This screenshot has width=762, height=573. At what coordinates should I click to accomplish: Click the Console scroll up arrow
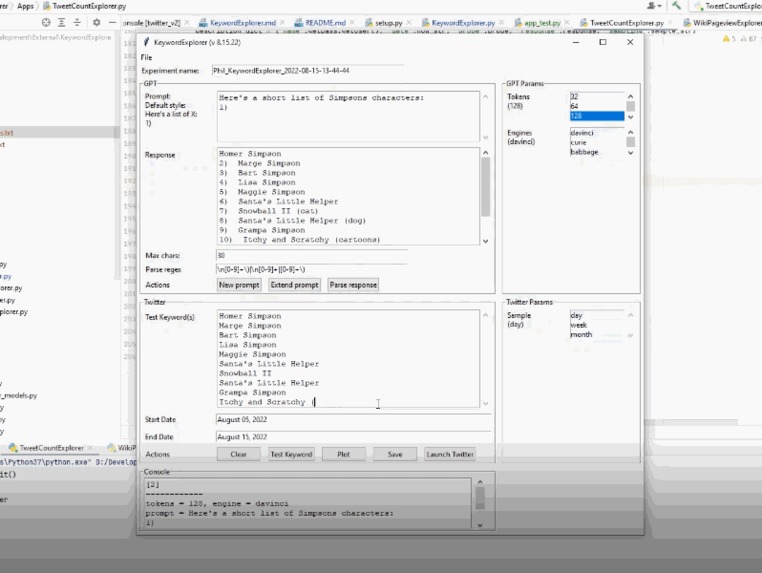coord(480,482)
